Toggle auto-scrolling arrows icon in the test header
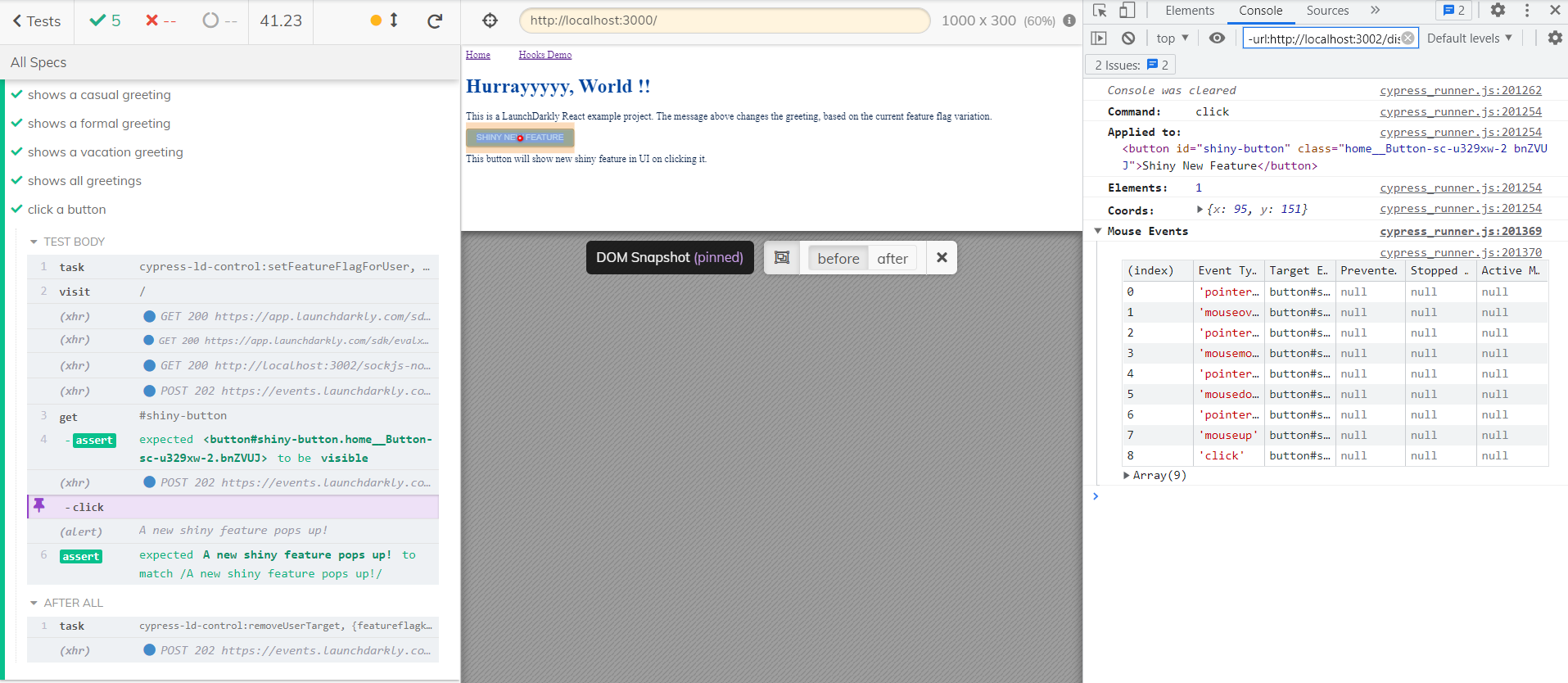1568x683 pixels. pos(394,20)
